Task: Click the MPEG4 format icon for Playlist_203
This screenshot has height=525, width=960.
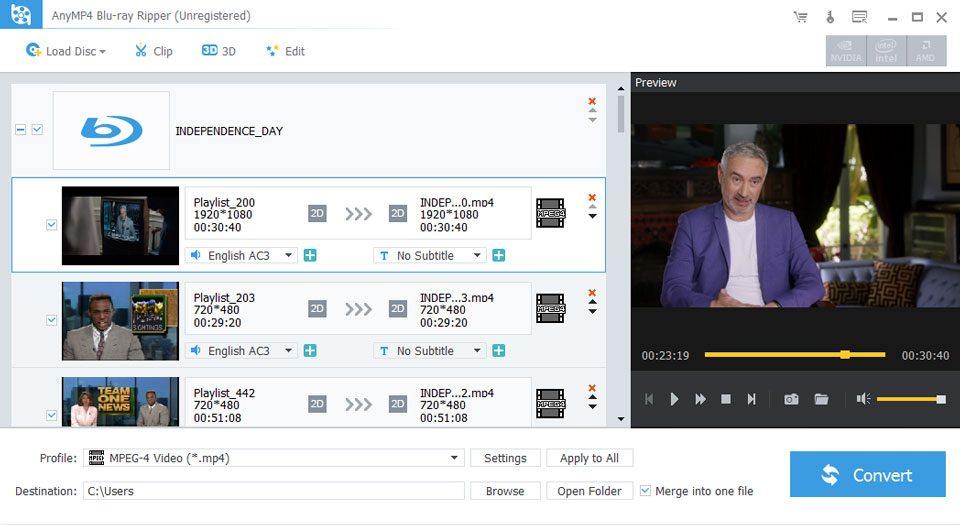Action: tap(550, 309)
